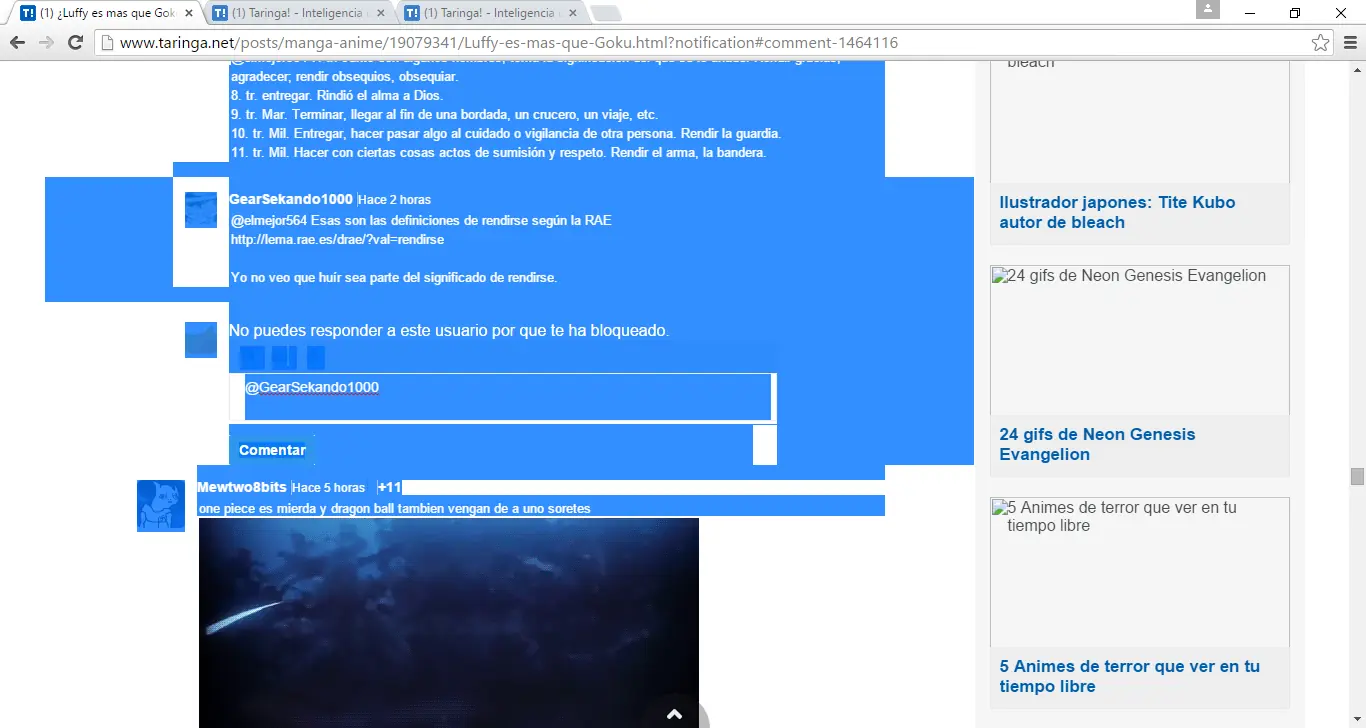
Task: Open the '24 gifs de Neon Genesis Evangelion' title link
Action: pos(1097,444)
